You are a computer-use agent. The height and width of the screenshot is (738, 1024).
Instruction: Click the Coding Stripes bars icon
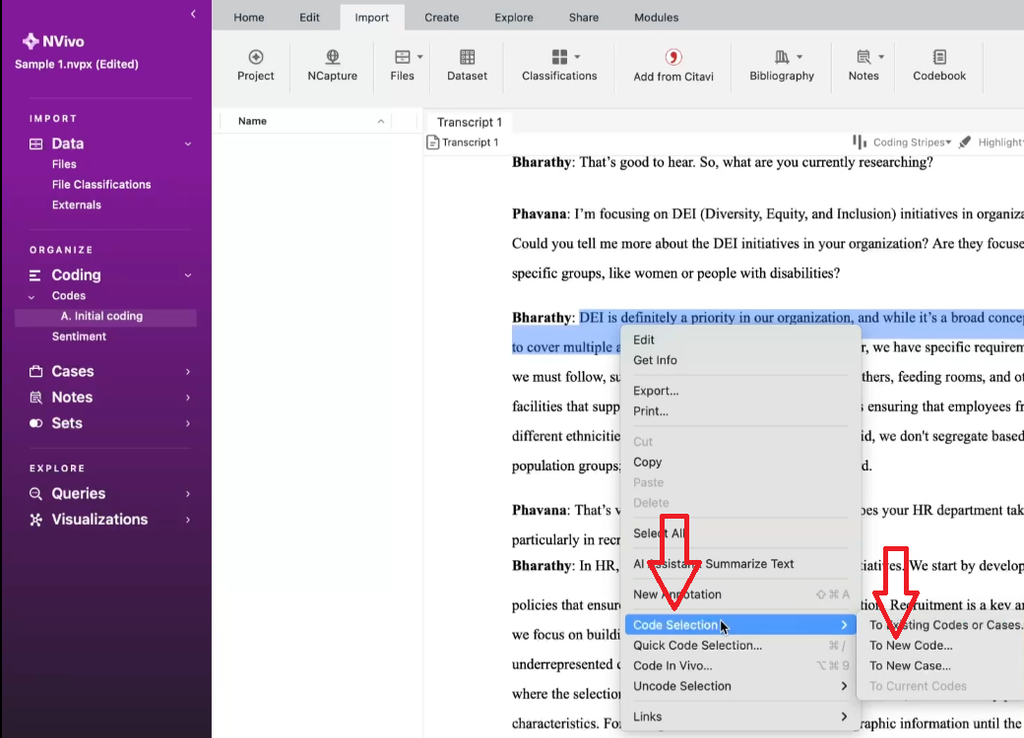pos(859,142)
